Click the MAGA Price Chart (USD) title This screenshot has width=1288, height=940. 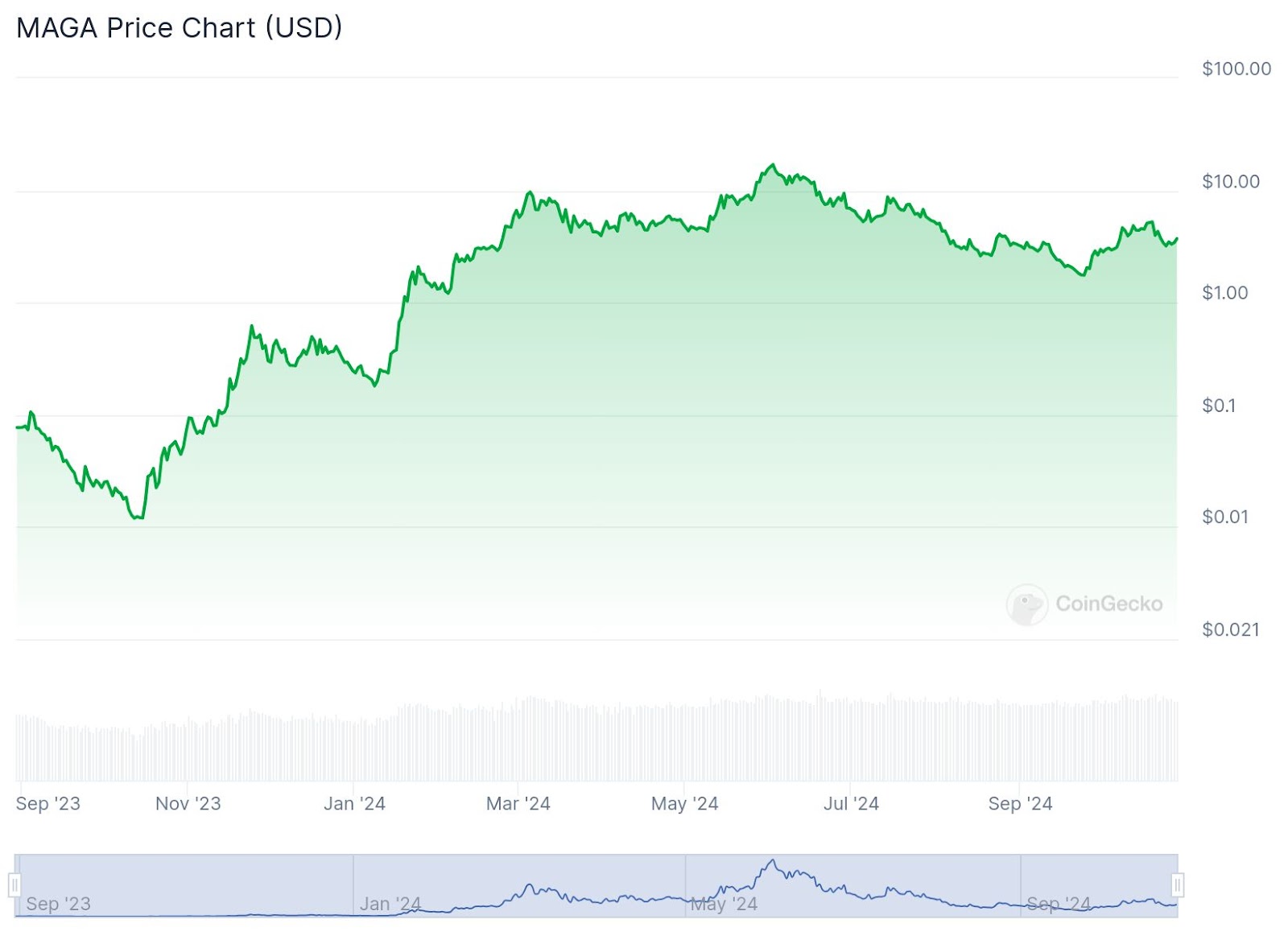180,28
